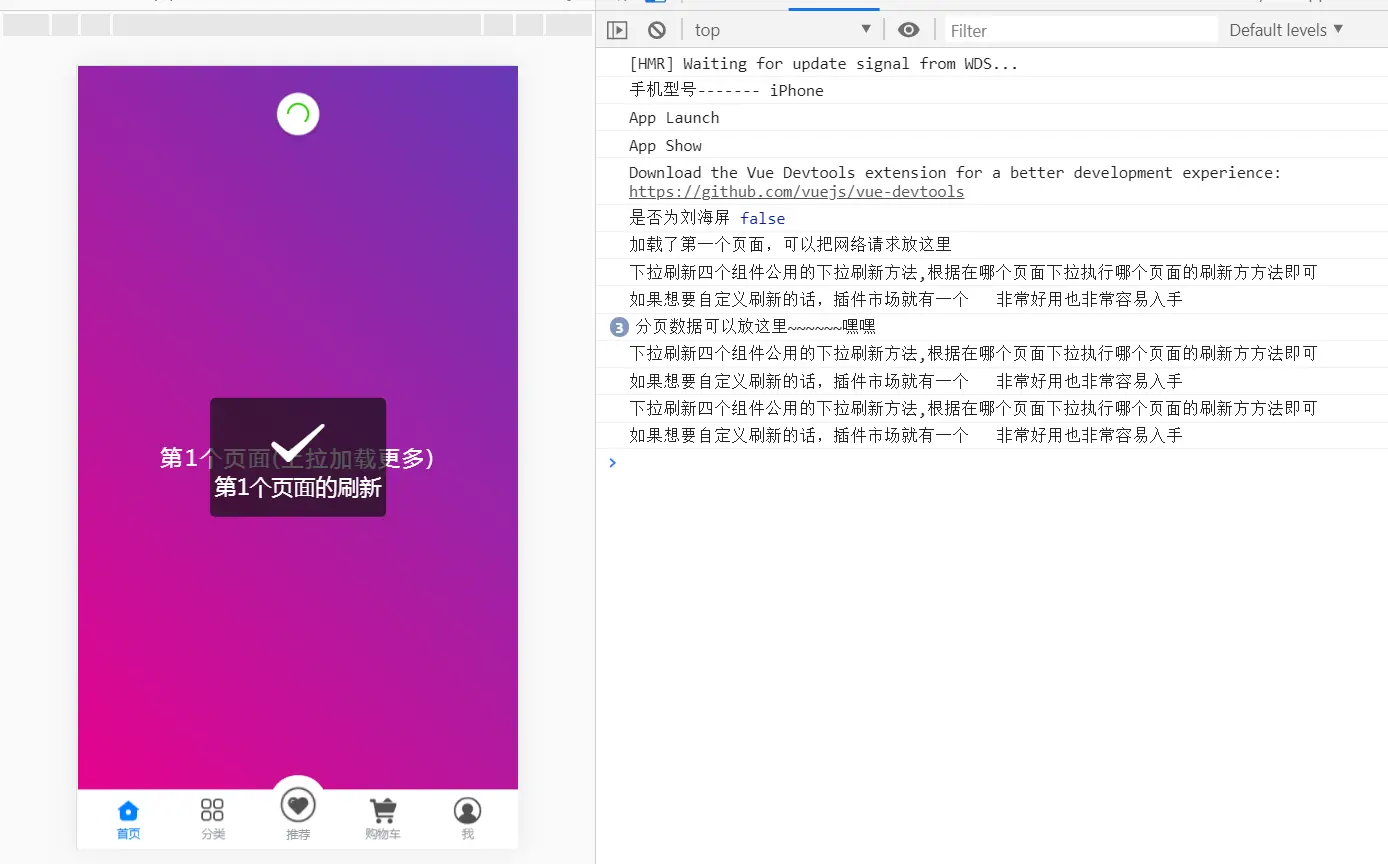Open the 分类 category grid icon
Image resolution: width=1388 pixels, height=864 pixels.
pyautogui.click(x=212, y=811)
